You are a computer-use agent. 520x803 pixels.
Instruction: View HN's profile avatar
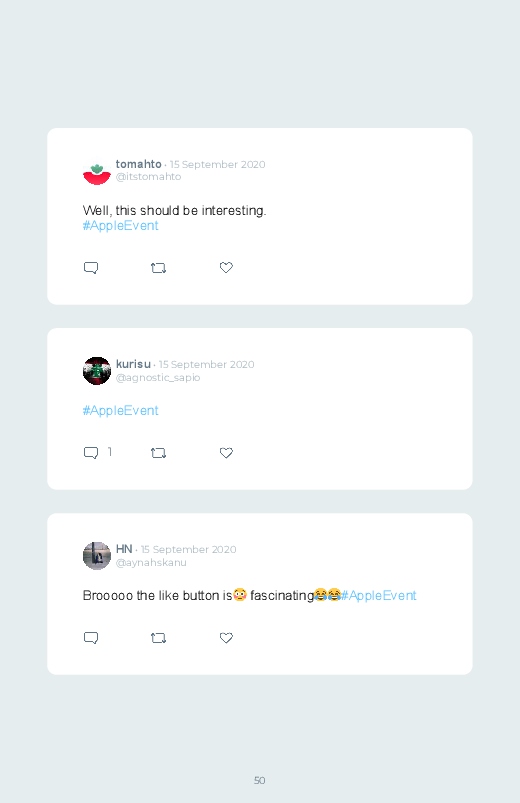tap(97, 556)
